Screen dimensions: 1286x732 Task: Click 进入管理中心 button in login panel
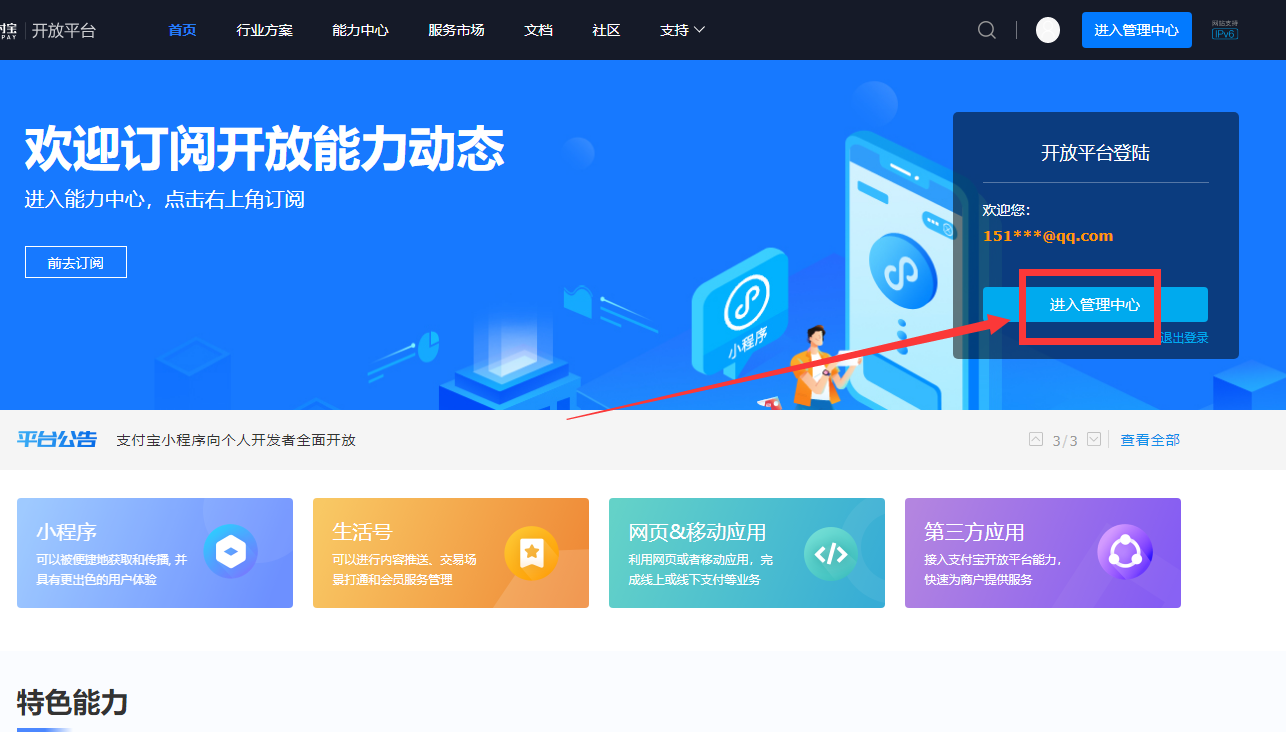[x=1095, y=305]
